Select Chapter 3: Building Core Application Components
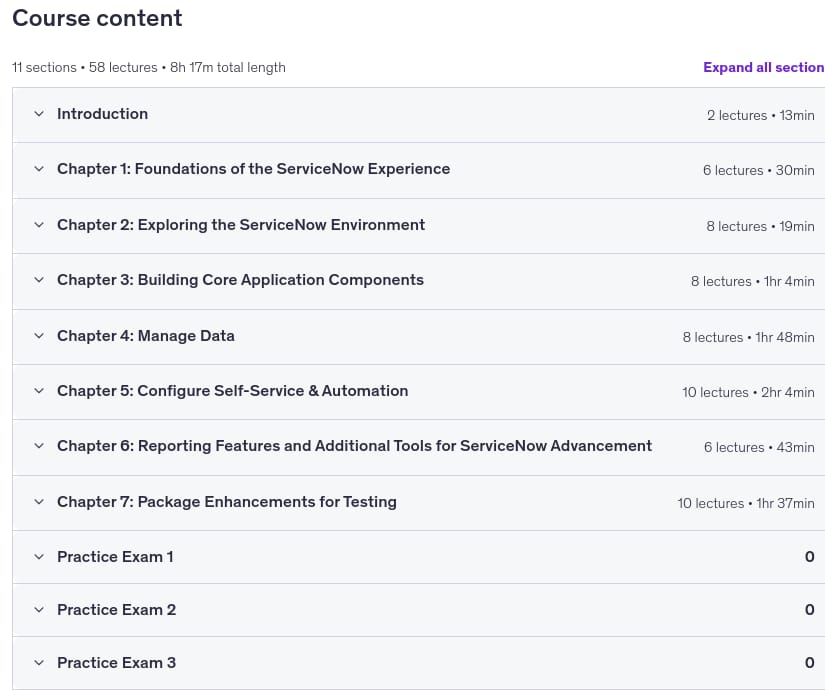 pyautogui.click(x=240, y=280)
